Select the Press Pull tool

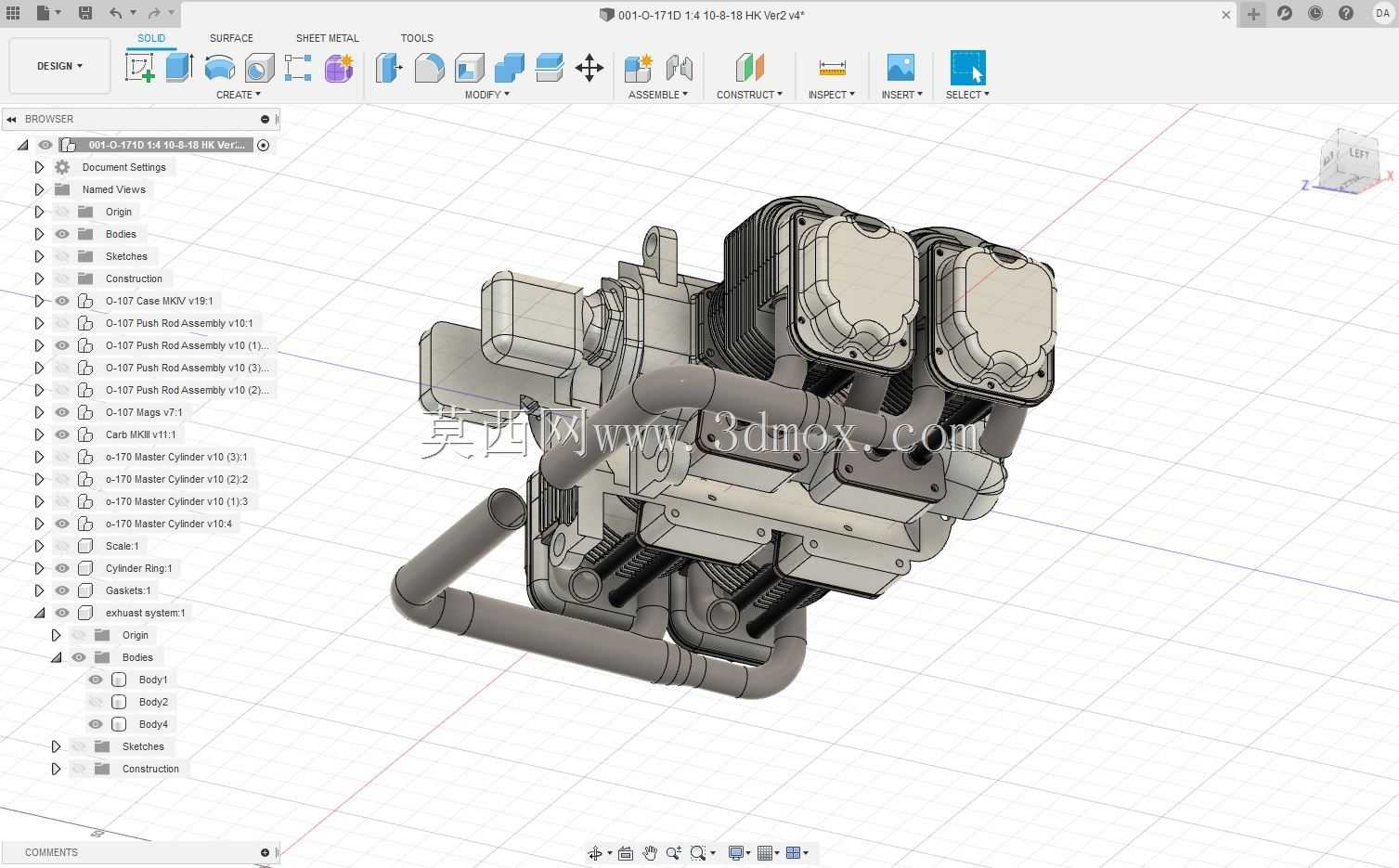point(389,68)
